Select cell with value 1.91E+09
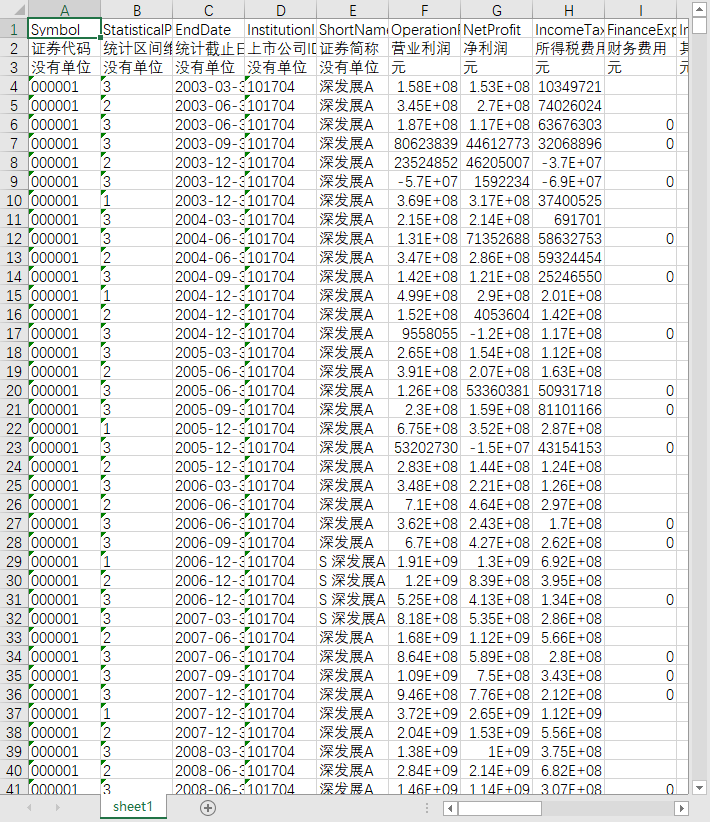This screenshot has width=710, height=822. 424,561
